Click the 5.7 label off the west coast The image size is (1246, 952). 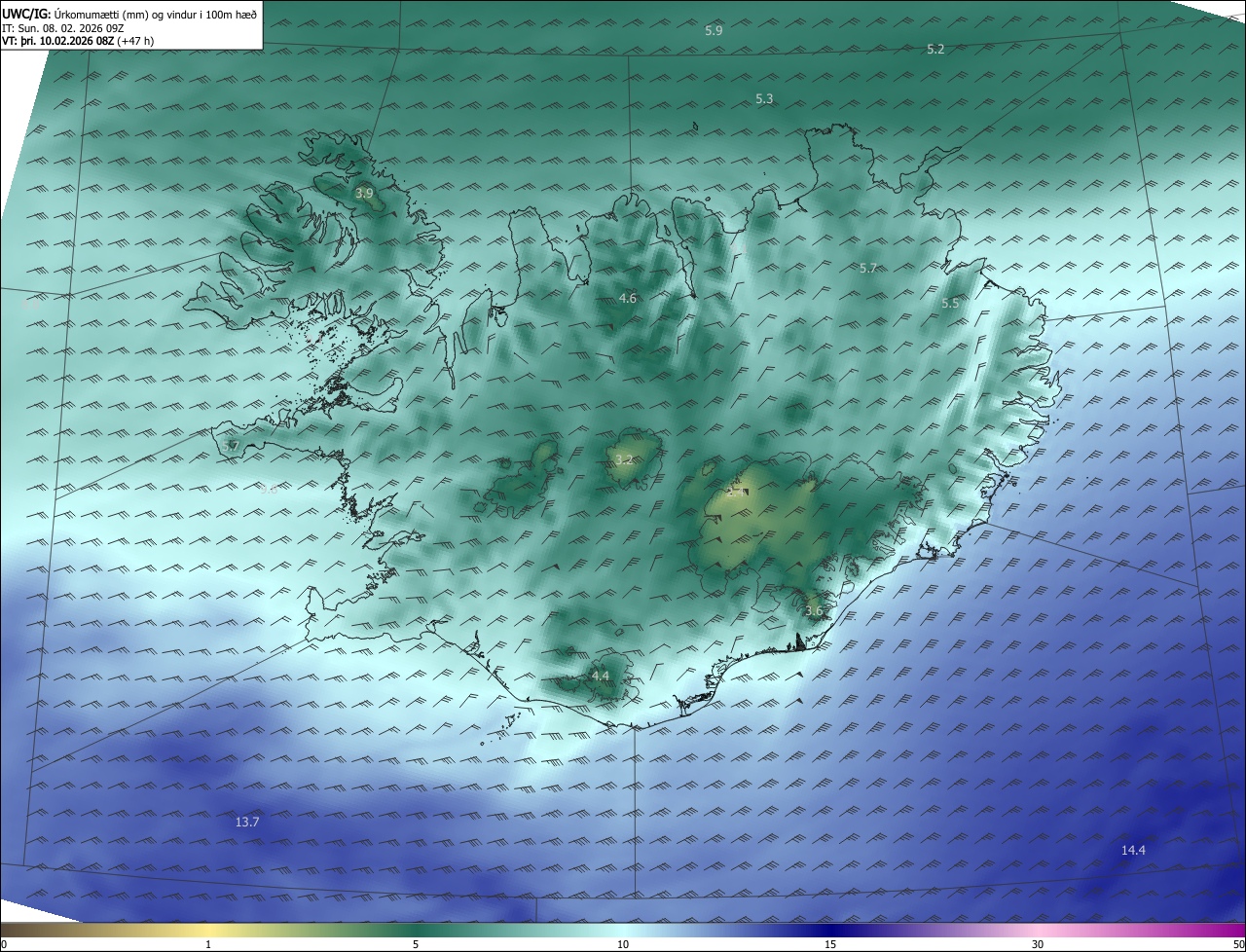click(231, 446)
